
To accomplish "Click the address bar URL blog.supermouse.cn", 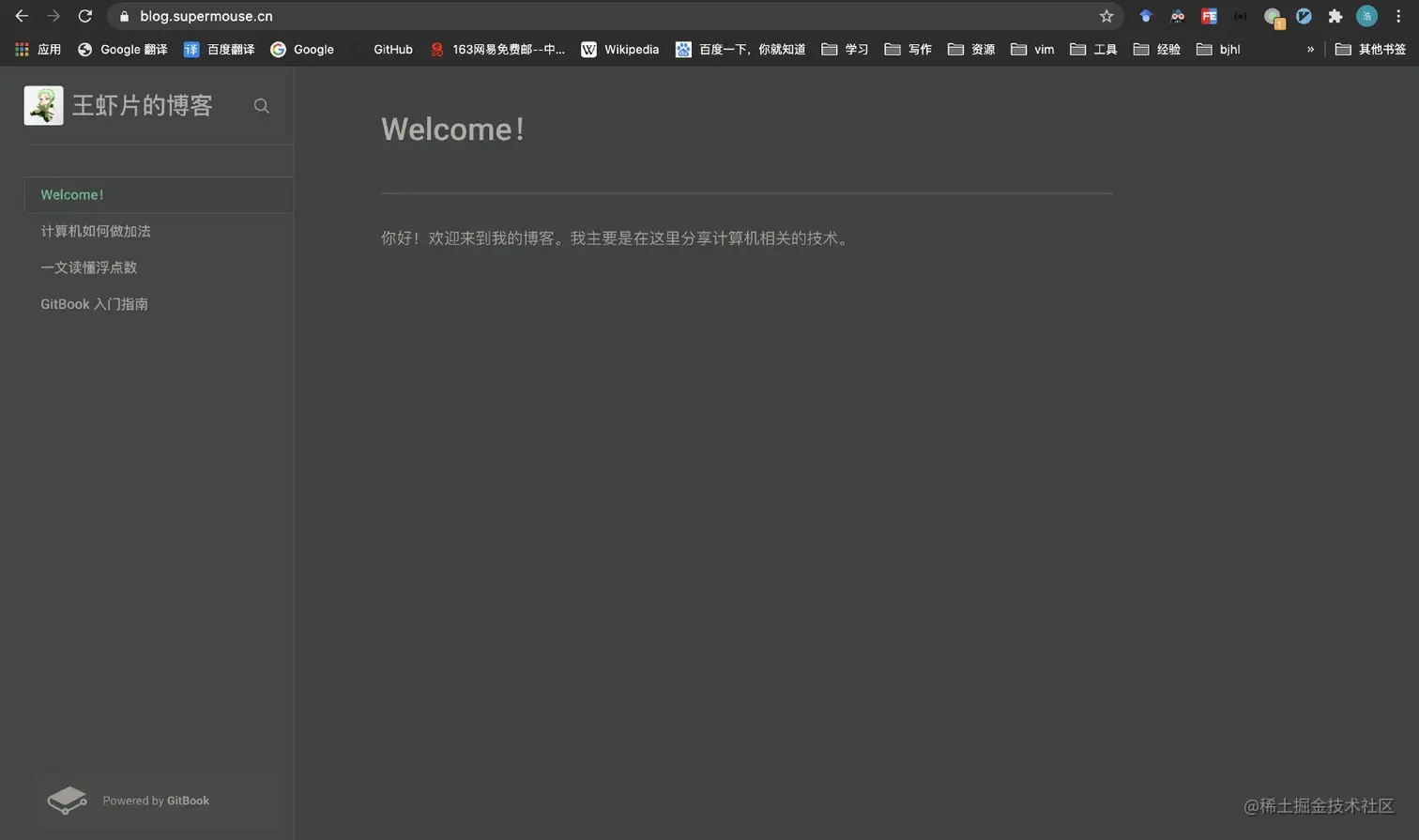I will (x=206, y=16).
